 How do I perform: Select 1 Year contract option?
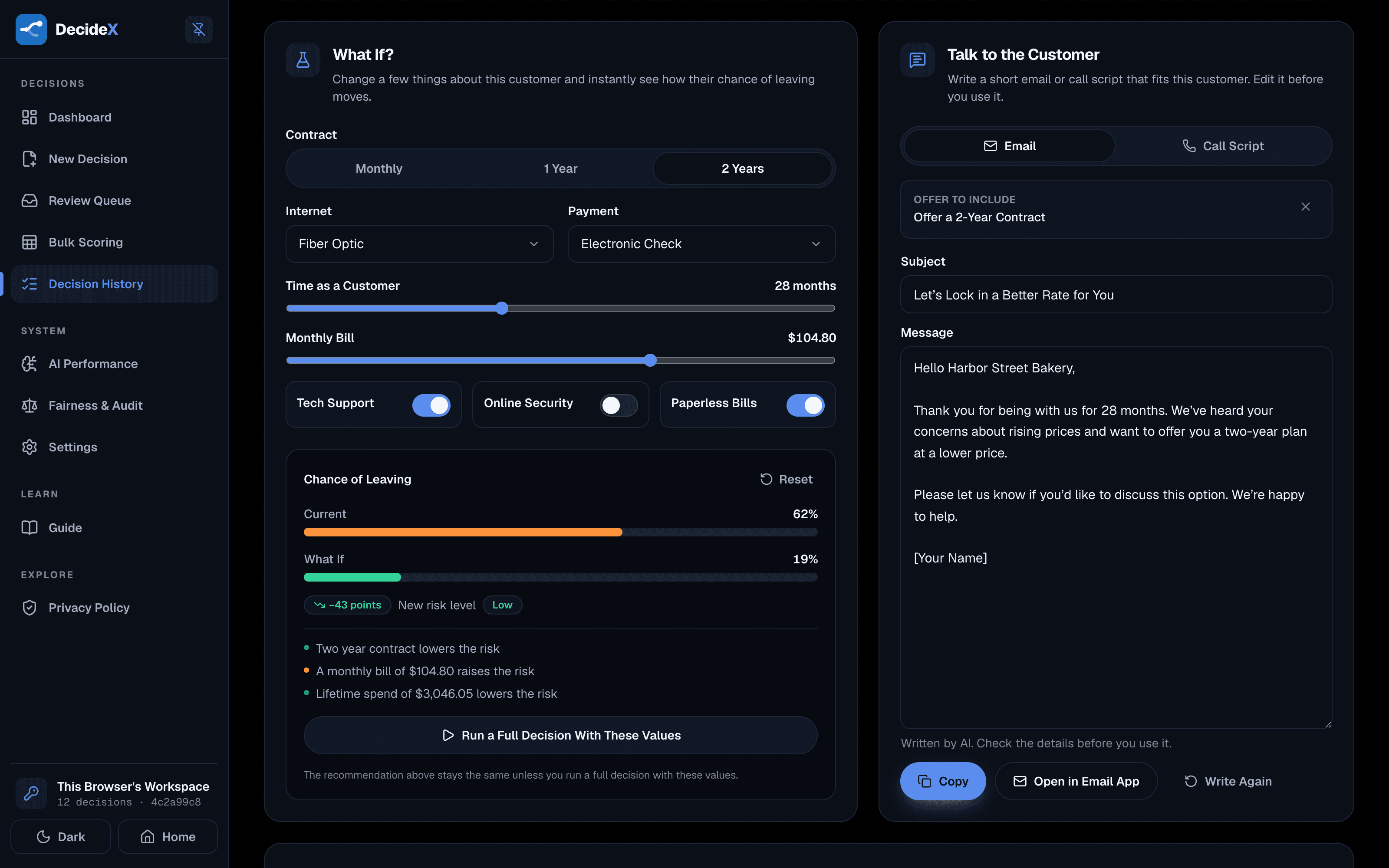(x=560, y=168)
